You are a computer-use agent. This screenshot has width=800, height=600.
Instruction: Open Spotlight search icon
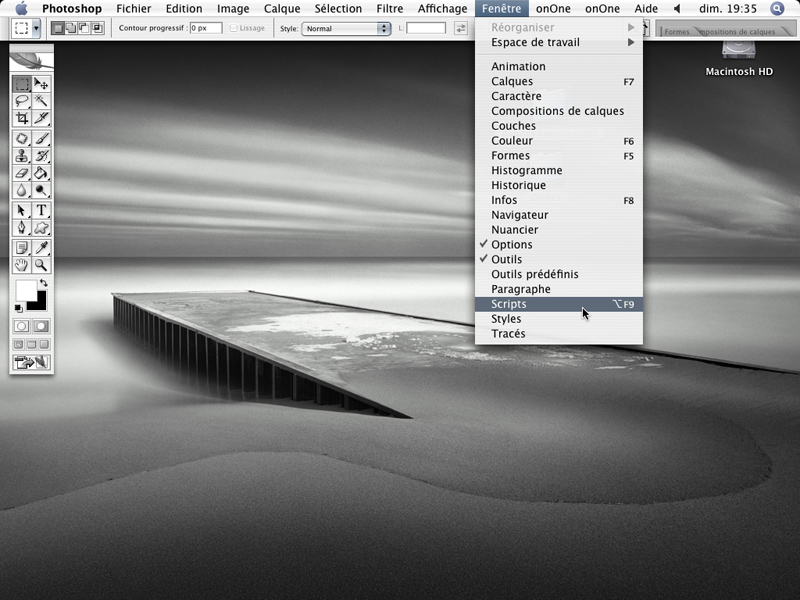click(x=777, y=9)
